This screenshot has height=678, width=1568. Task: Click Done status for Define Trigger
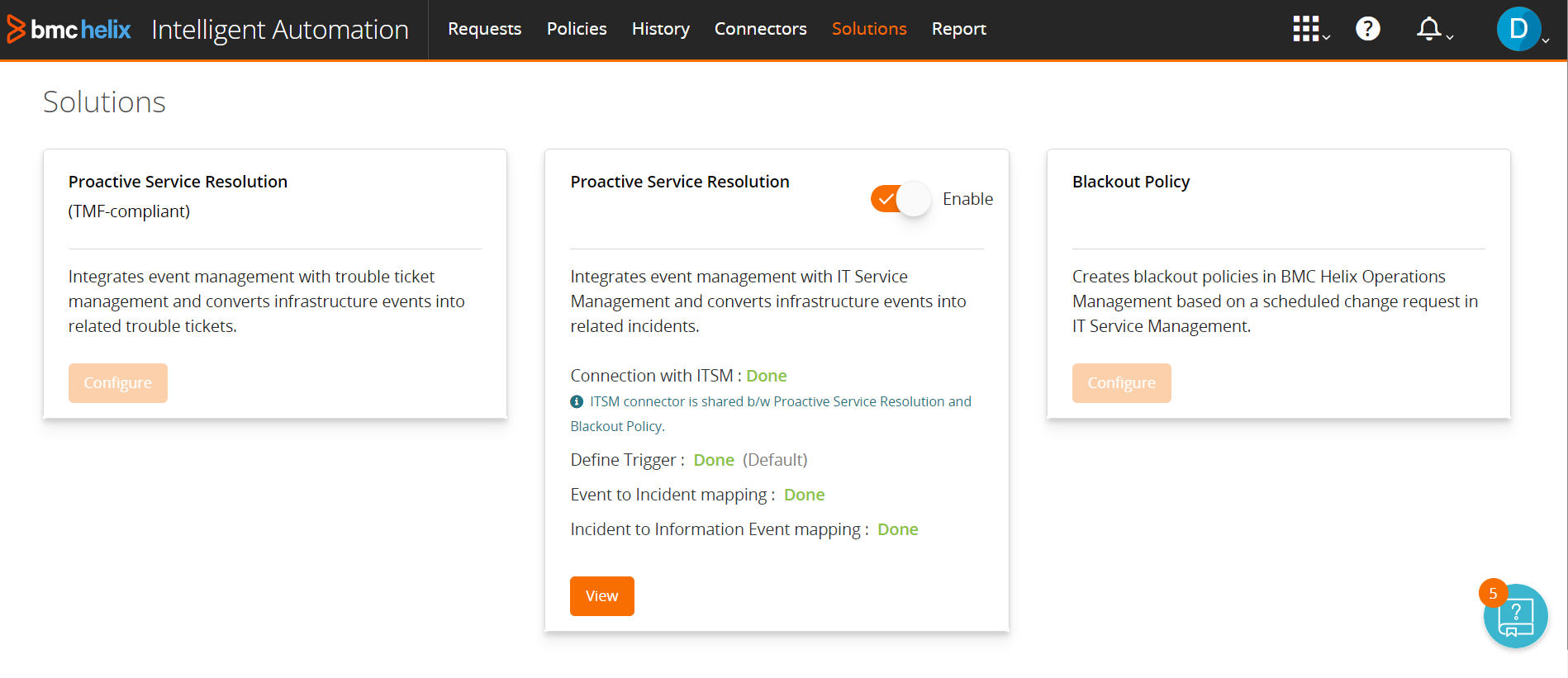tap(714, 460)
